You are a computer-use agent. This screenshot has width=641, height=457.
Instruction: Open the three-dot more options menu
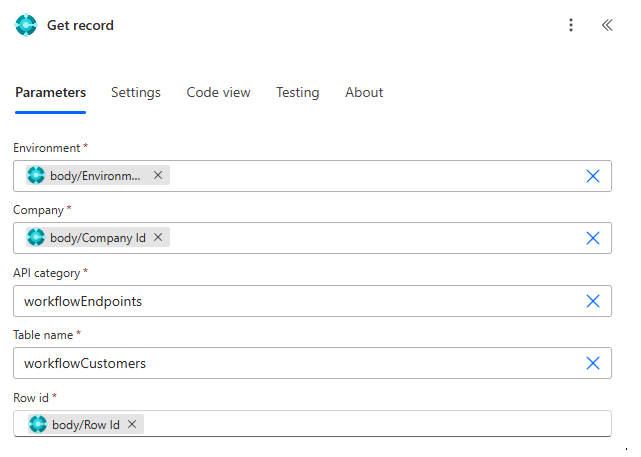[571, 25]
